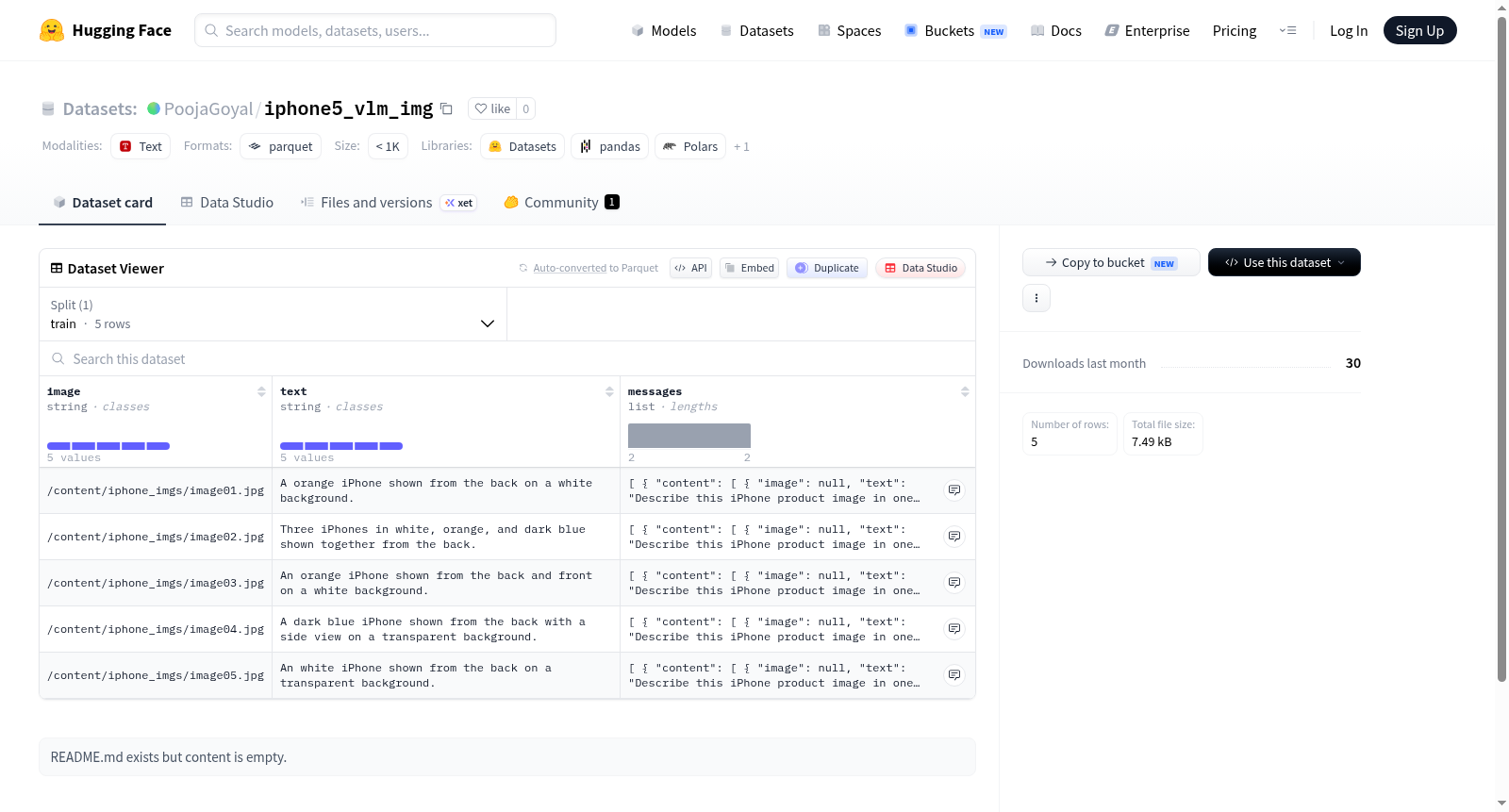Open chat view for image04.jpg row

[954, 629]
